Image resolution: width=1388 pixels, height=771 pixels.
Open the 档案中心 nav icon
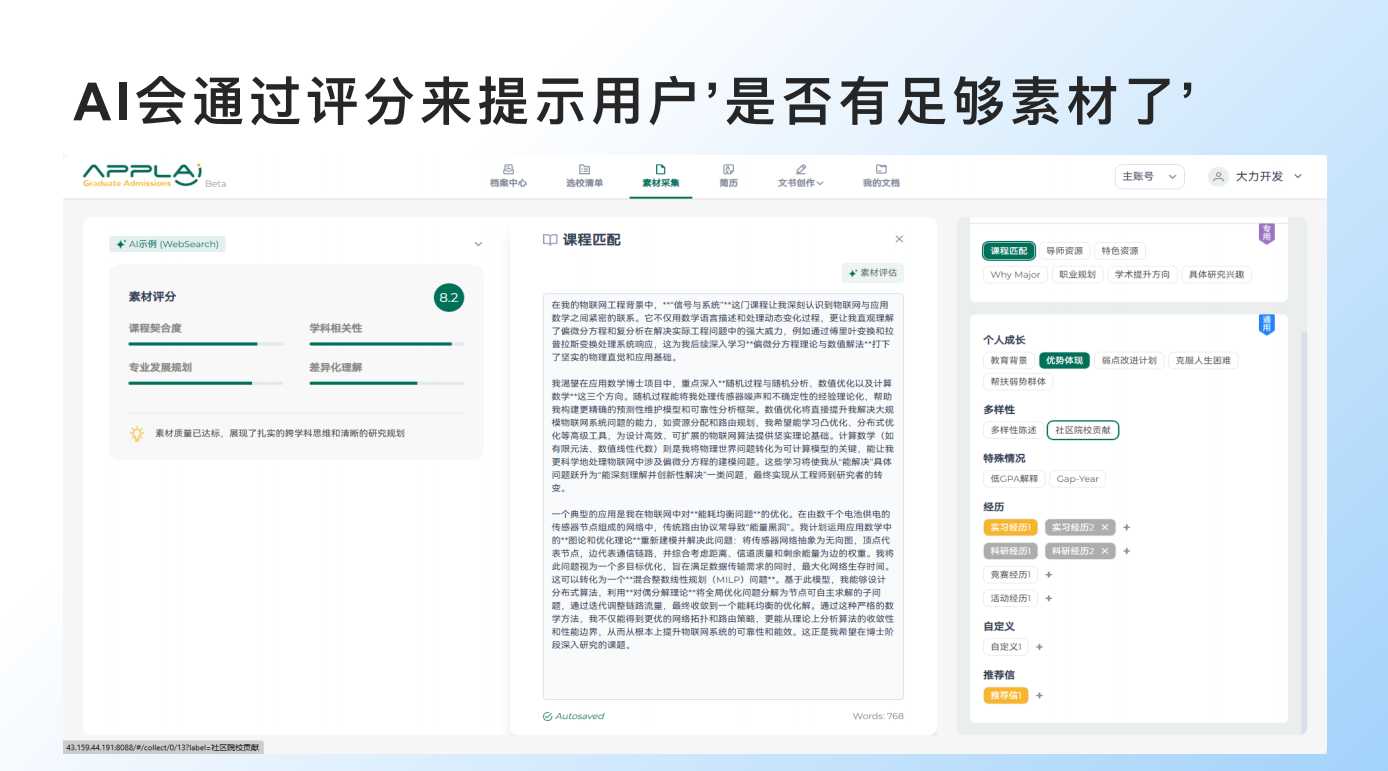(508, 170)
